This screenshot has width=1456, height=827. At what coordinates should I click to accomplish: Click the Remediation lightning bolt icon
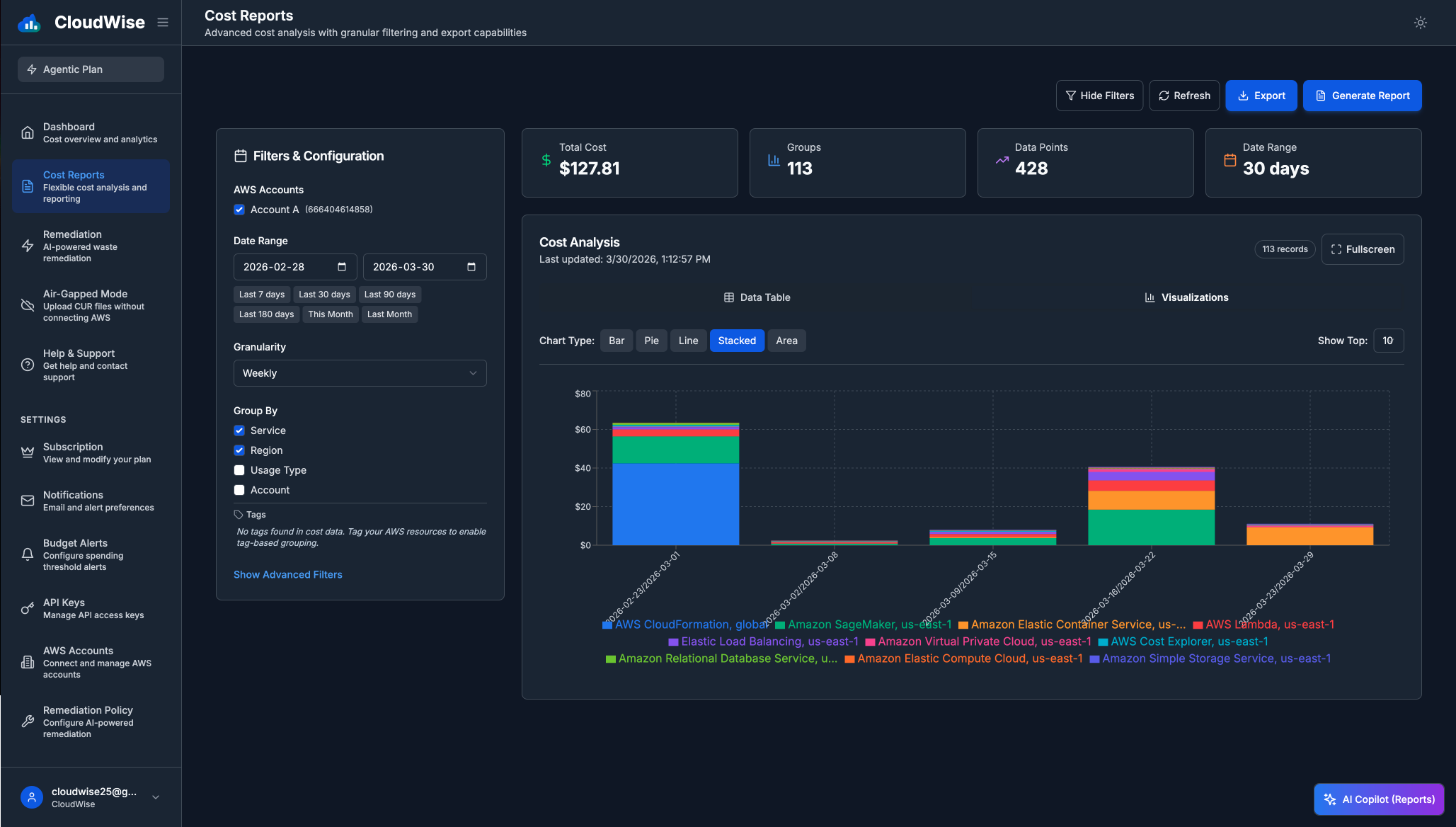pyautogui.click(x=28, y=246)
